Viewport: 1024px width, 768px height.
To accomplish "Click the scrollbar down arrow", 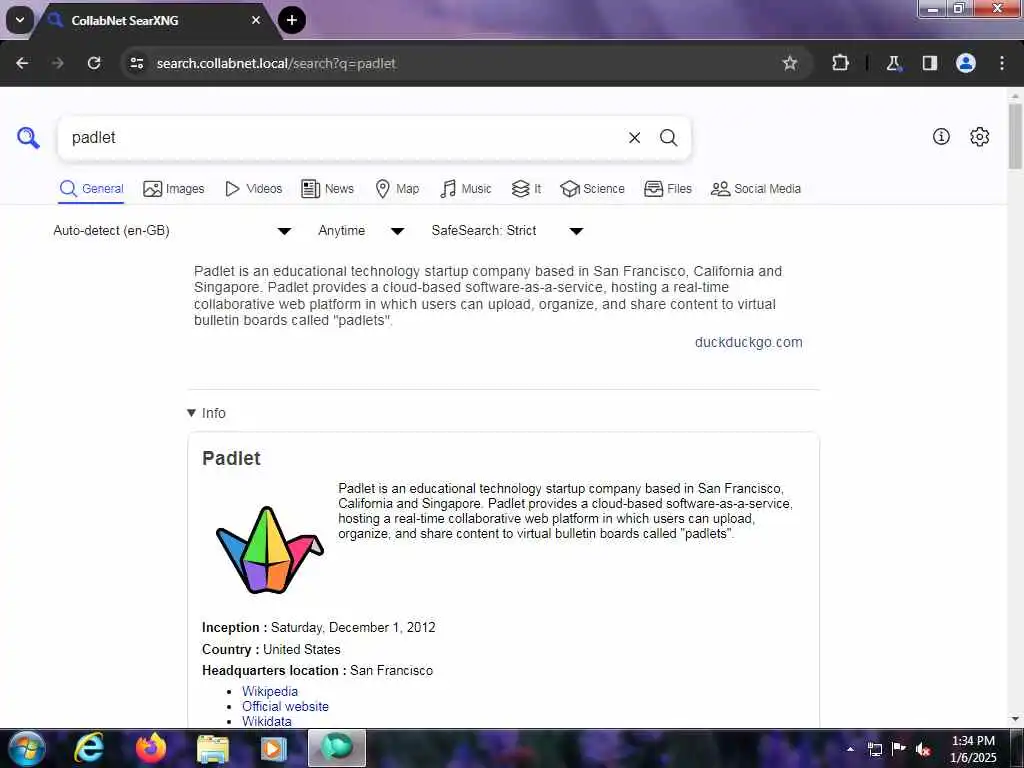I will coord(1016,719).
